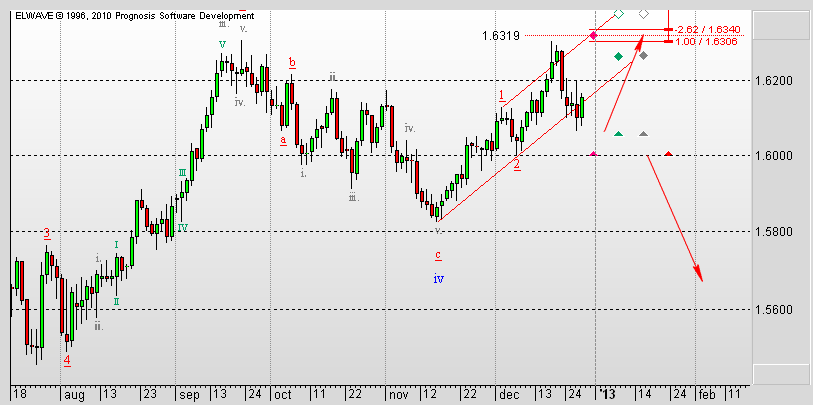Click the hollow green diamond at top

(618, 14)
